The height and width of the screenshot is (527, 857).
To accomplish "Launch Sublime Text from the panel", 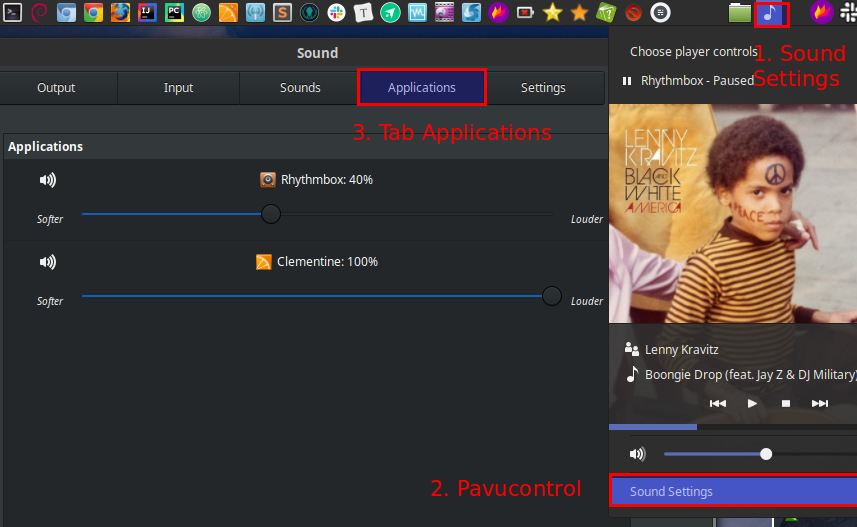I will point(282,12).
